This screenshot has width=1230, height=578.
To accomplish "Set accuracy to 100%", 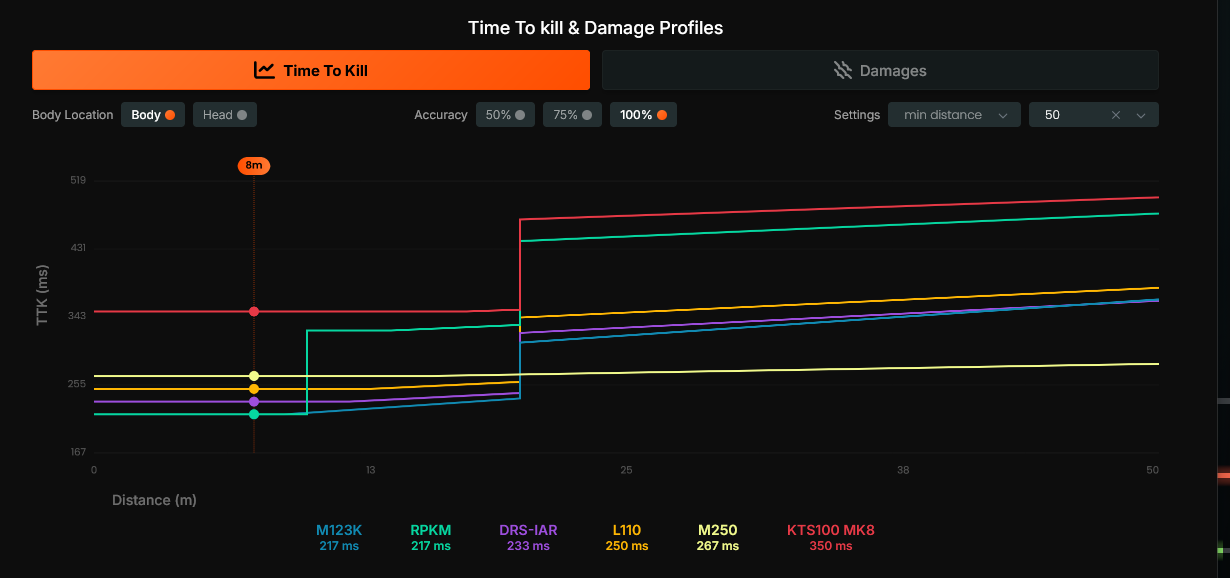I will [643, 115].
